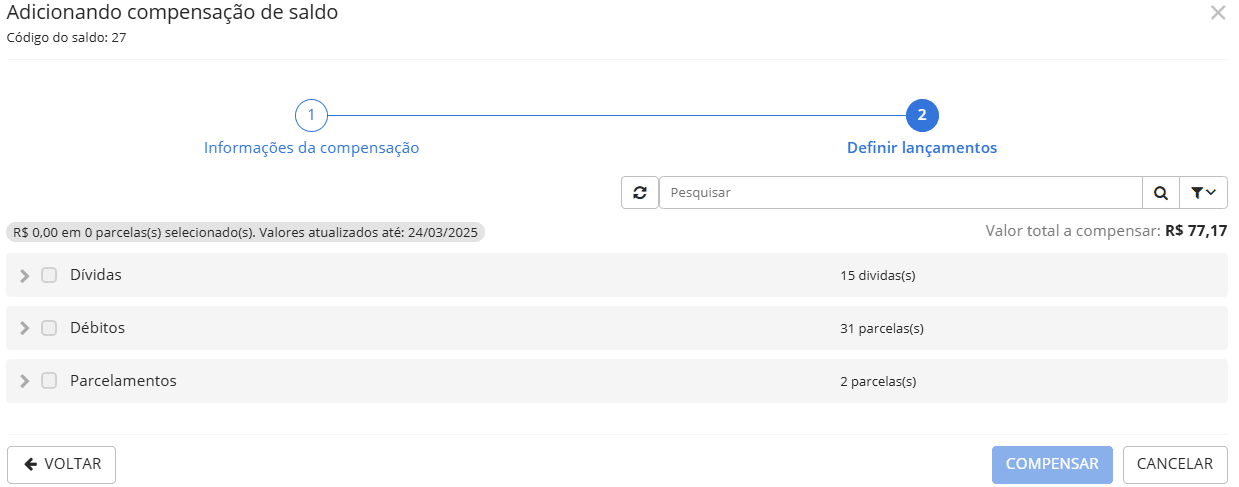
Task: Click the magnifying glass search icon
Action: pyautogui.click(x=1160, y=193)
